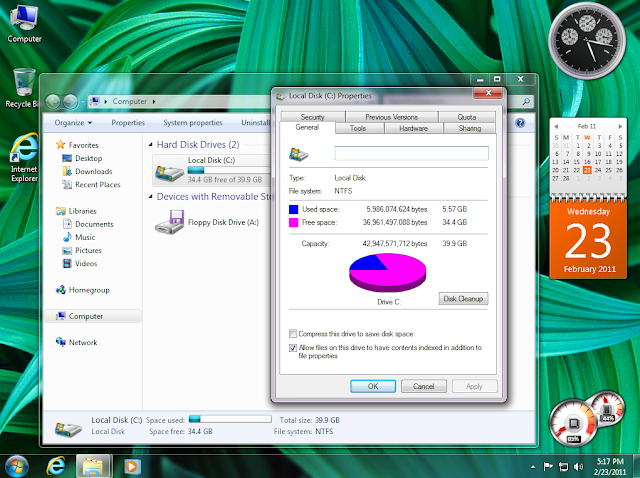Image resolution: width=640 pixels, height=478 pixels.
Task: Click System properties in toolbar
Action: [193, 122]
